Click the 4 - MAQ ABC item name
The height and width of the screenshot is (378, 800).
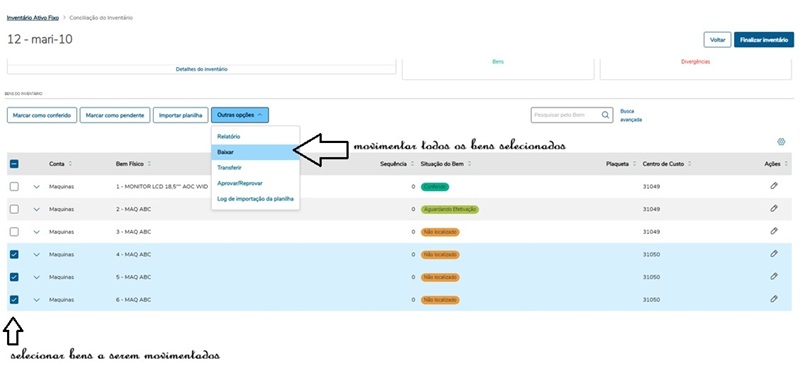(134, 254)
